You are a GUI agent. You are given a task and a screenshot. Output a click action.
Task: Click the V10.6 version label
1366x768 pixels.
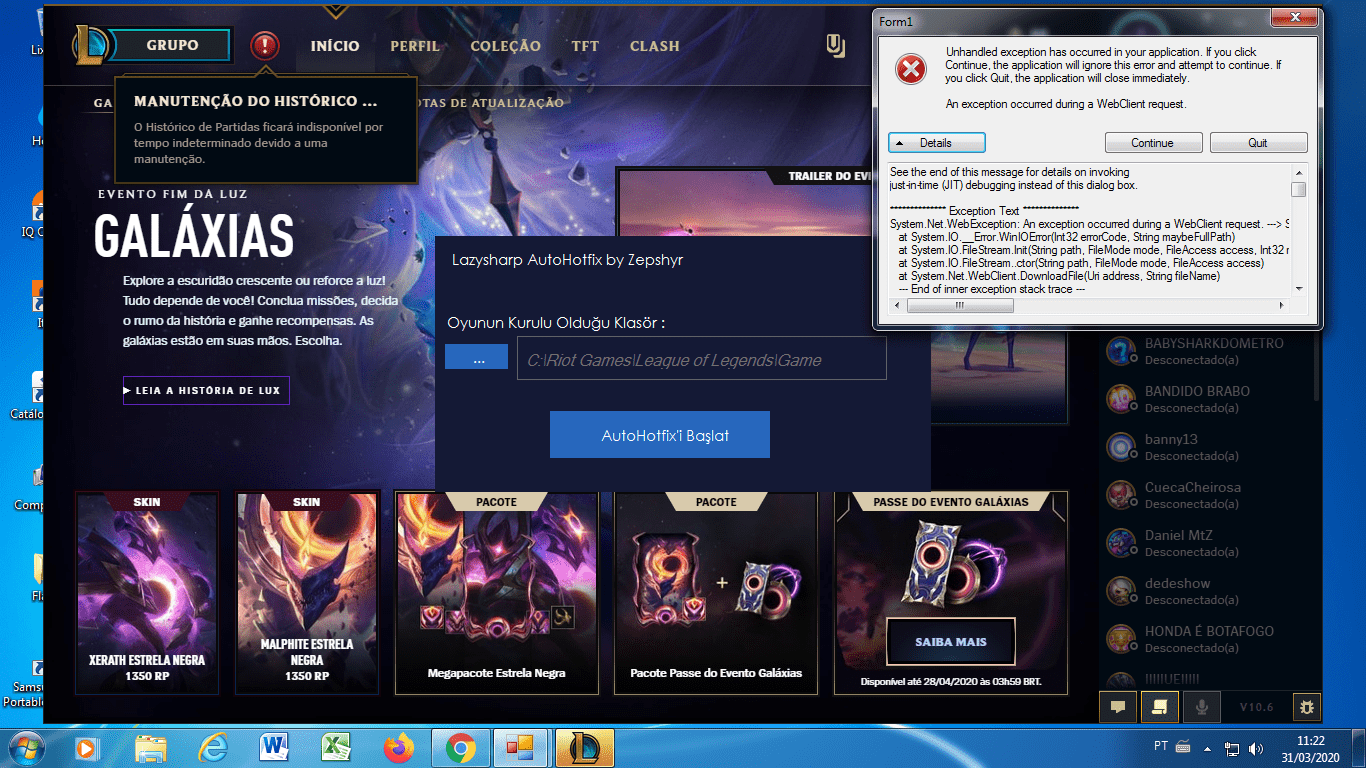(x=1257, y=707)
